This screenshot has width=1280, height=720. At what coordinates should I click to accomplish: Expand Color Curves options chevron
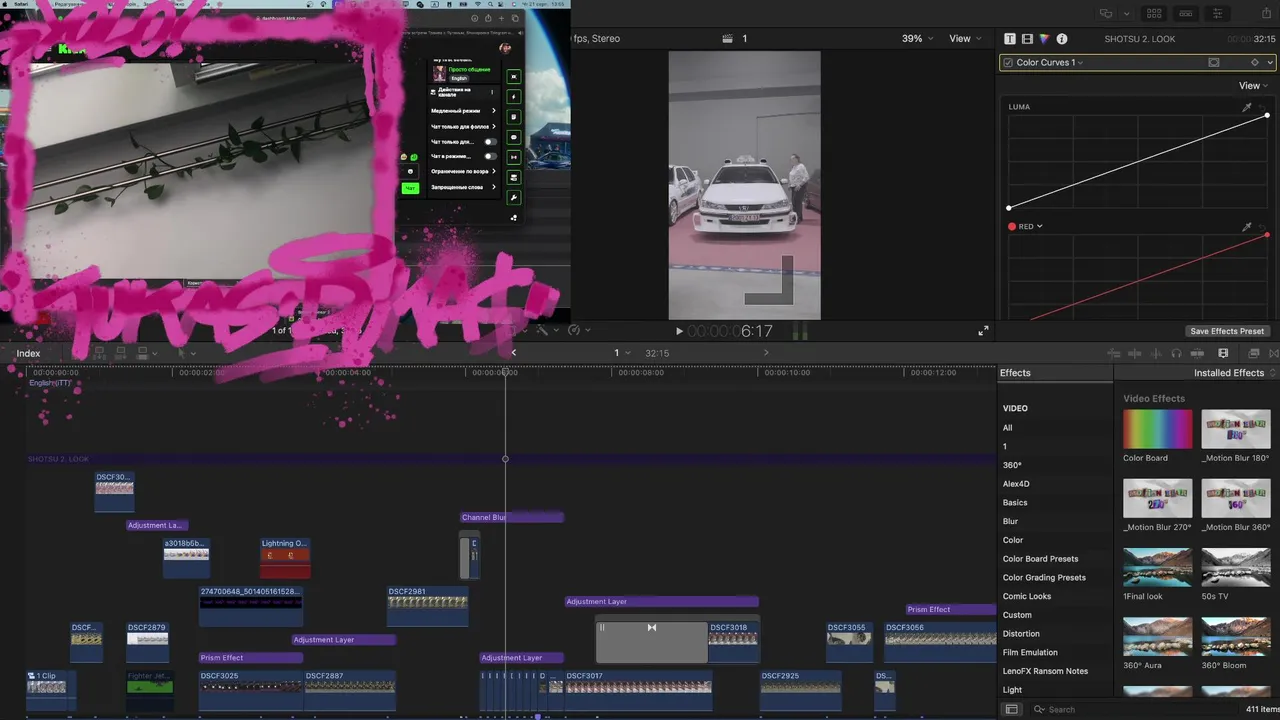[1271, 62]
